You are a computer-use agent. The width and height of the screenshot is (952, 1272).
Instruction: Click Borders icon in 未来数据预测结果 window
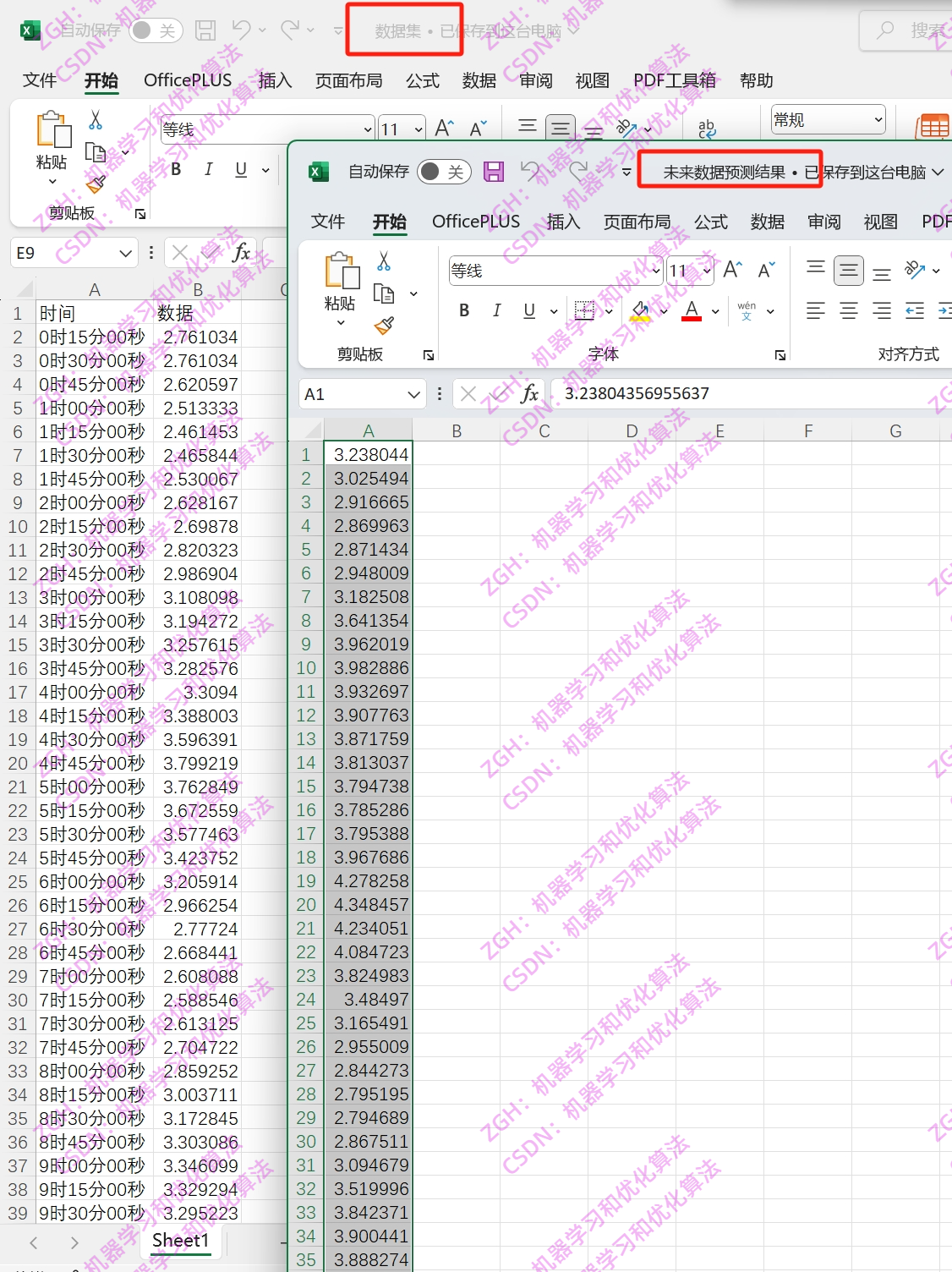click(584, 310)
